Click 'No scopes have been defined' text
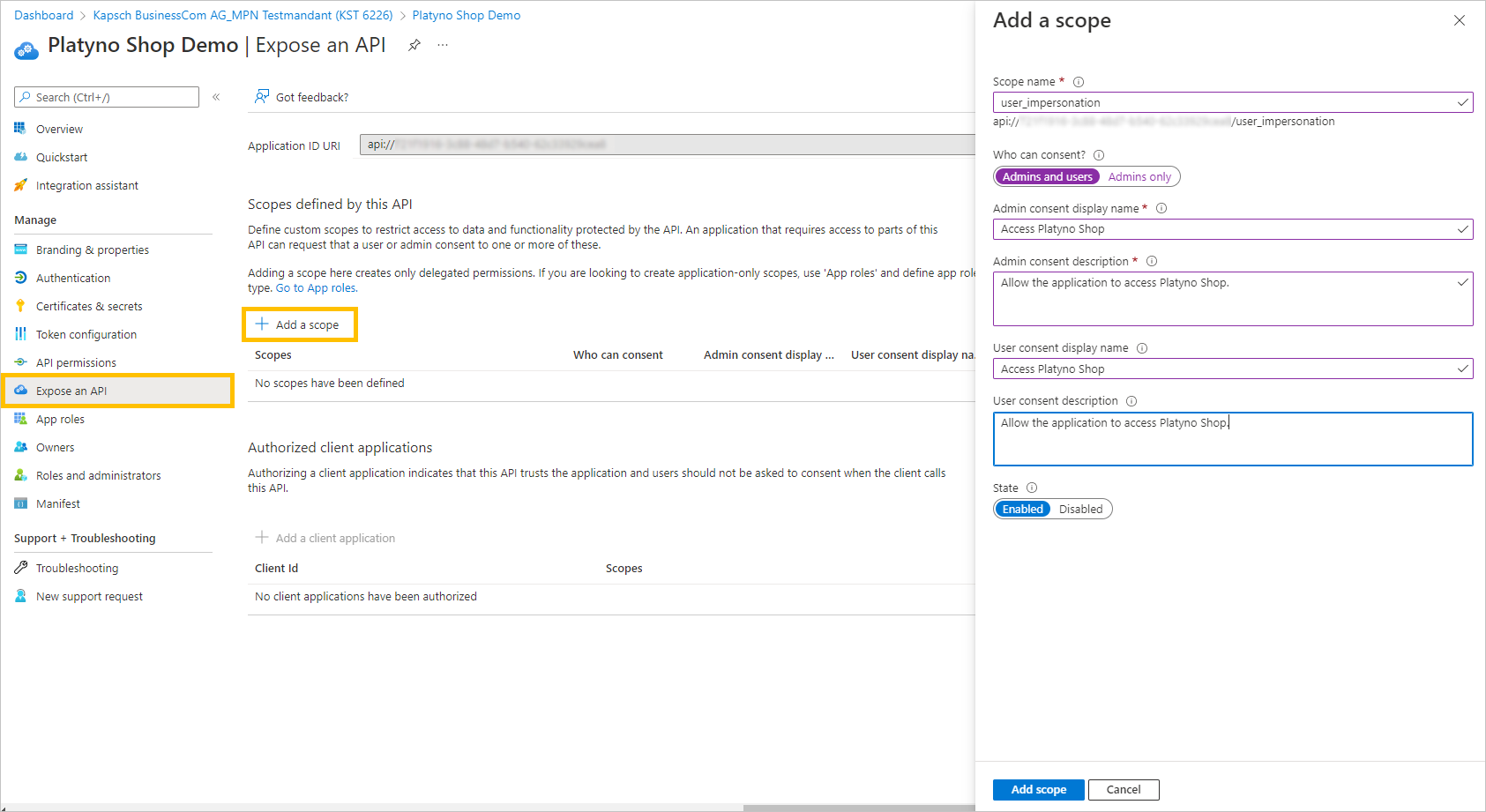The width and height of the screenshot is (1486, 812). (329, 384)
